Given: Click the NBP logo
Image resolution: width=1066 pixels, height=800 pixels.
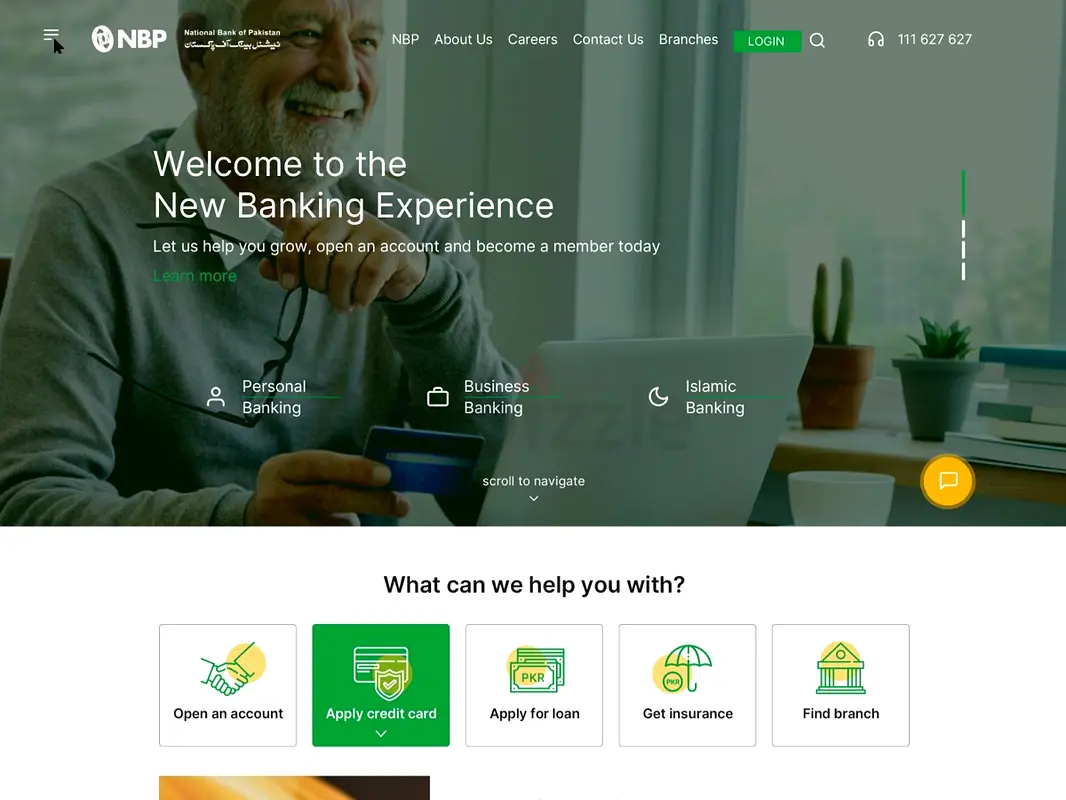Looking at the screenshot, I should 129,39.
